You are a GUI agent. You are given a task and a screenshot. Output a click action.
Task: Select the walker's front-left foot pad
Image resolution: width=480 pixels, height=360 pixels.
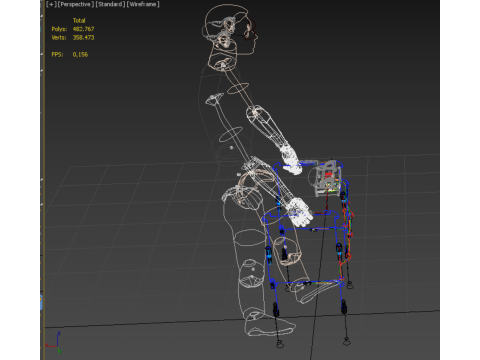pyautogui.click(x=280, y=343)
